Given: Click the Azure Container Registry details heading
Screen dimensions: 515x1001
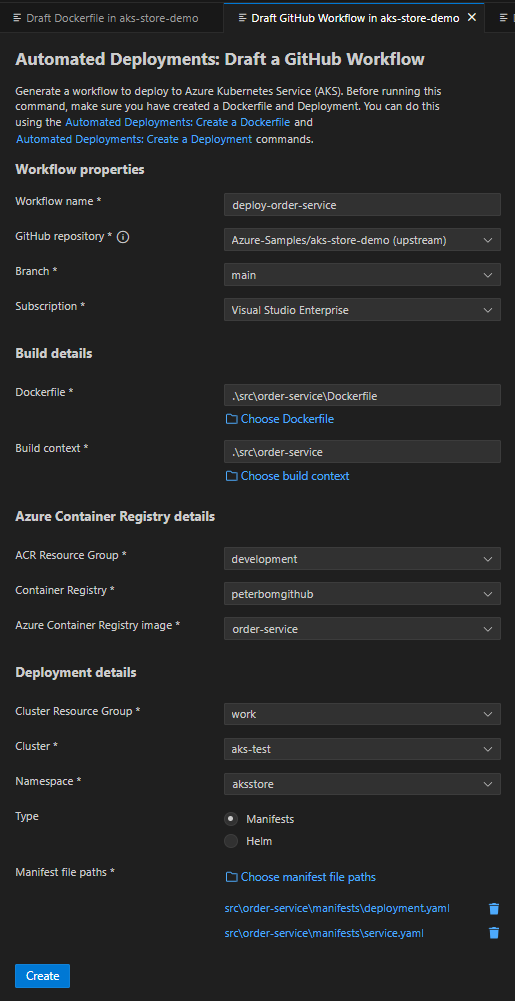Looking at the screenshot, I should [115, 516].
